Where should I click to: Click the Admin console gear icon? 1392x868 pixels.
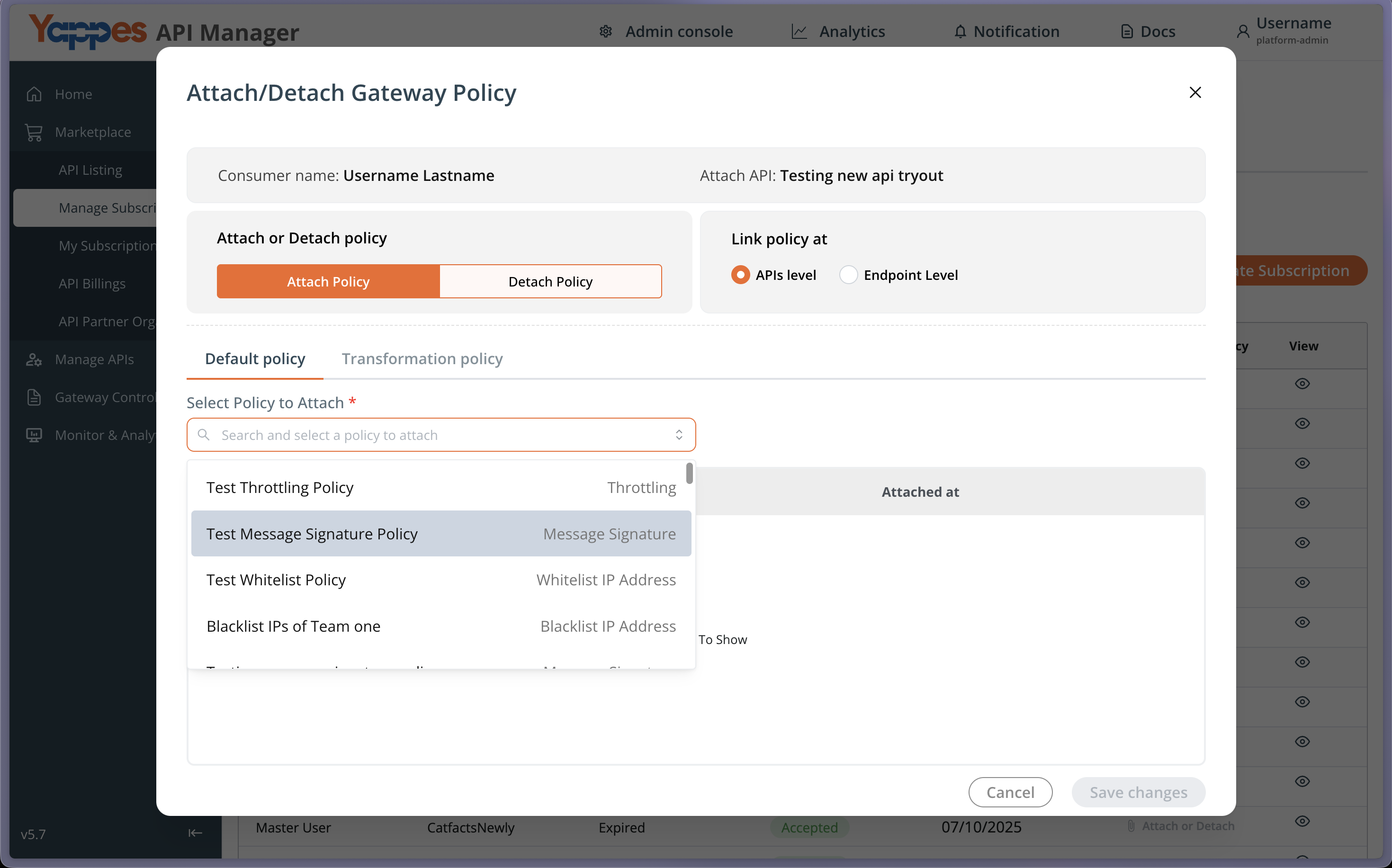(606, 32)
